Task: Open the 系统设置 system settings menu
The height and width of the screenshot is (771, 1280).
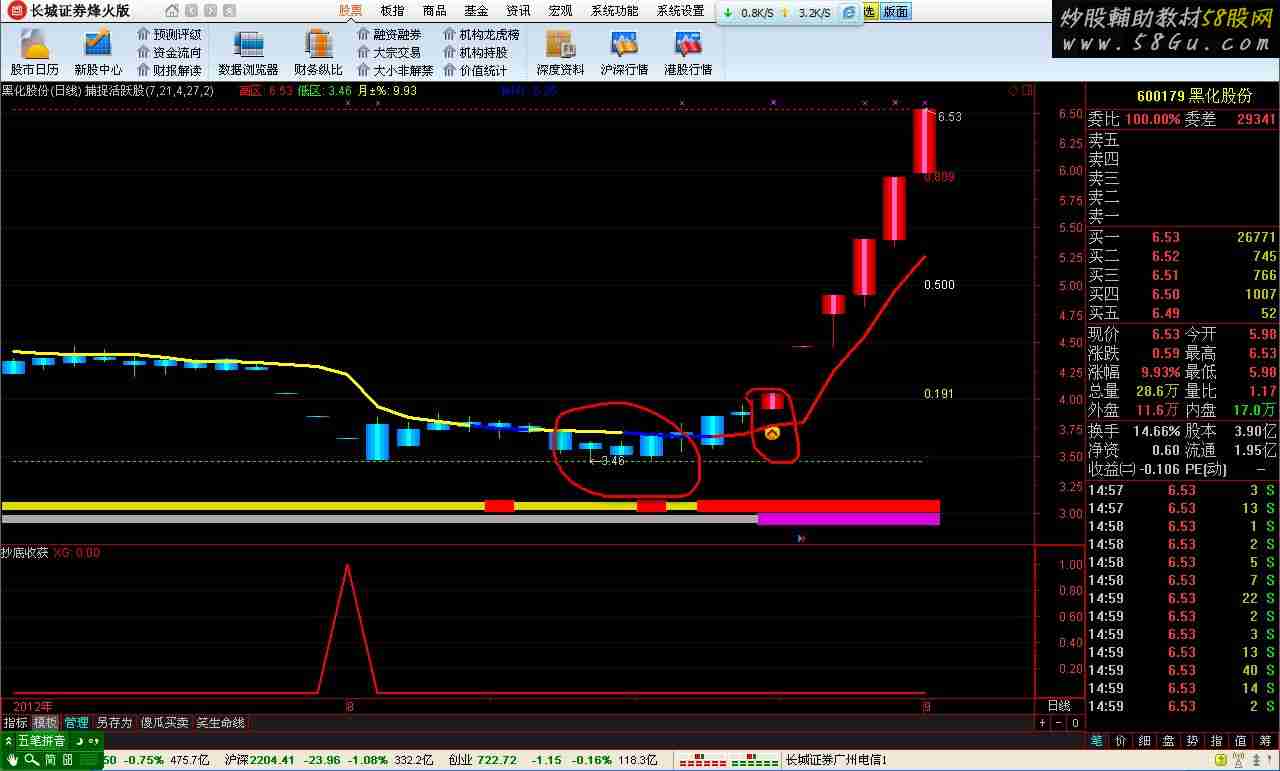Action: click(x=680, y=11)
